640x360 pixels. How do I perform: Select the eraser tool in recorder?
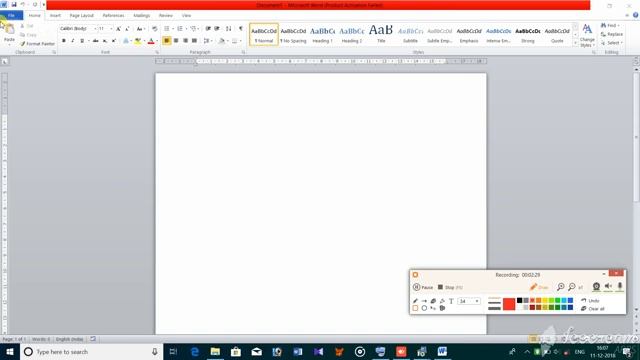click(x=433, y=301)
